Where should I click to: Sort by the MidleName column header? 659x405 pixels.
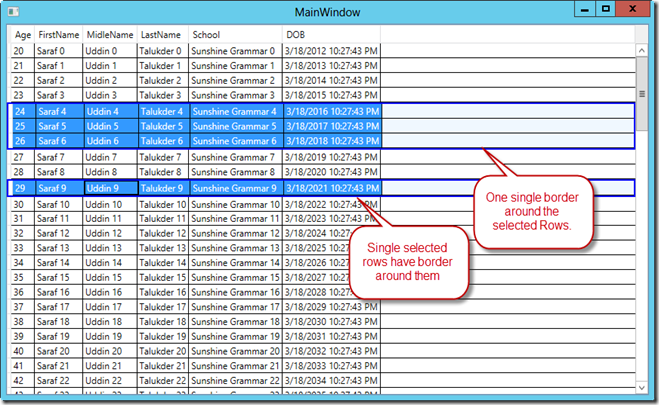tap(110, 35)
